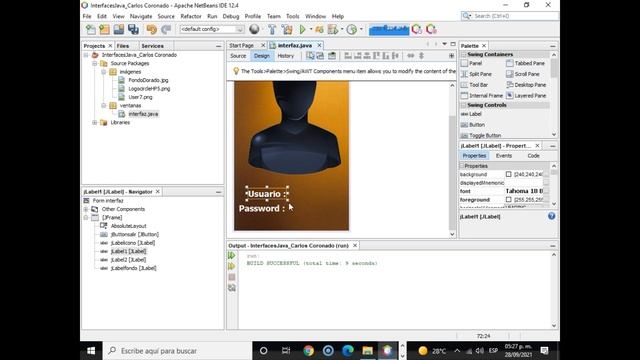Open Windows Start menu

click(91, 351)
